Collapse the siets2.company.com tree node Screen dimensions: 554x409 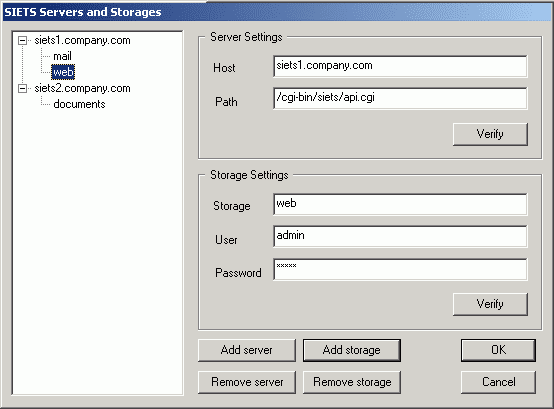[22, 88]
